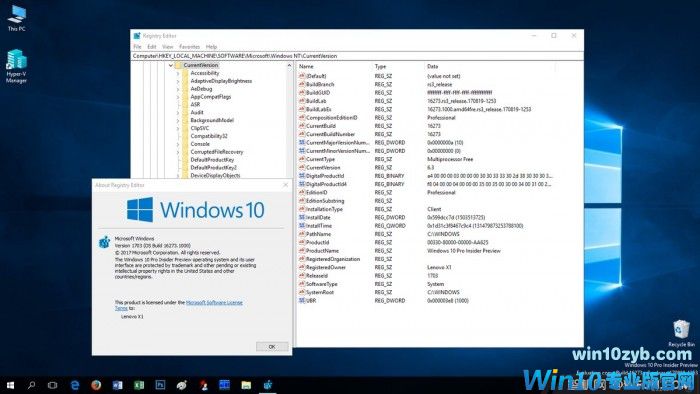Select the AdaptiveDisplayBrightness key
Image resolution: width=700 pixels, height=394 pixels.
(221, 81)
